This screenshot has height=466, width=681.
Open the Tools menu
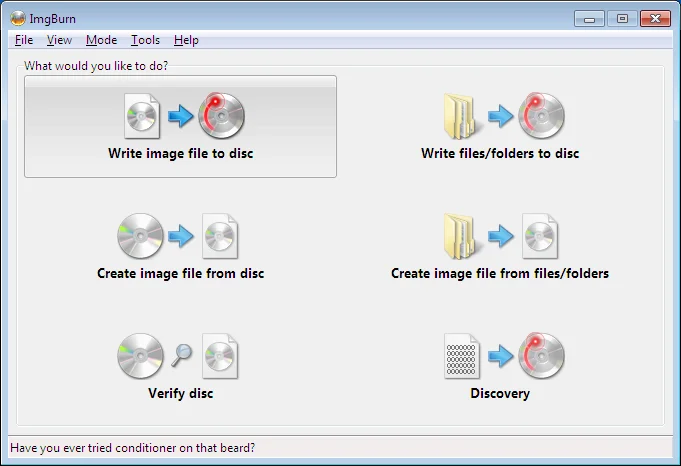click(145, 40)
